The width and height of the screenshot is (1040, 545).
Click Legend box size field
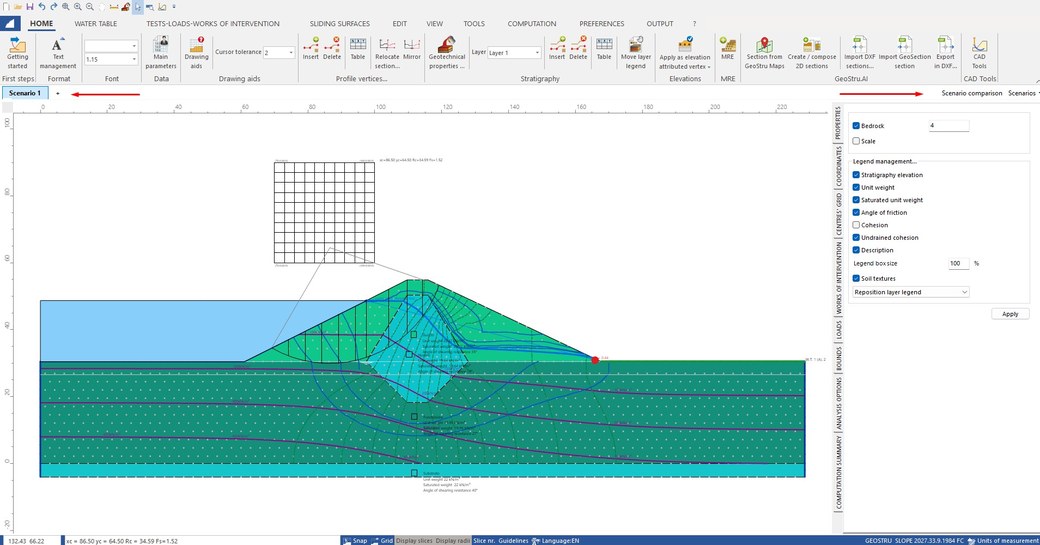click(958, 263)
